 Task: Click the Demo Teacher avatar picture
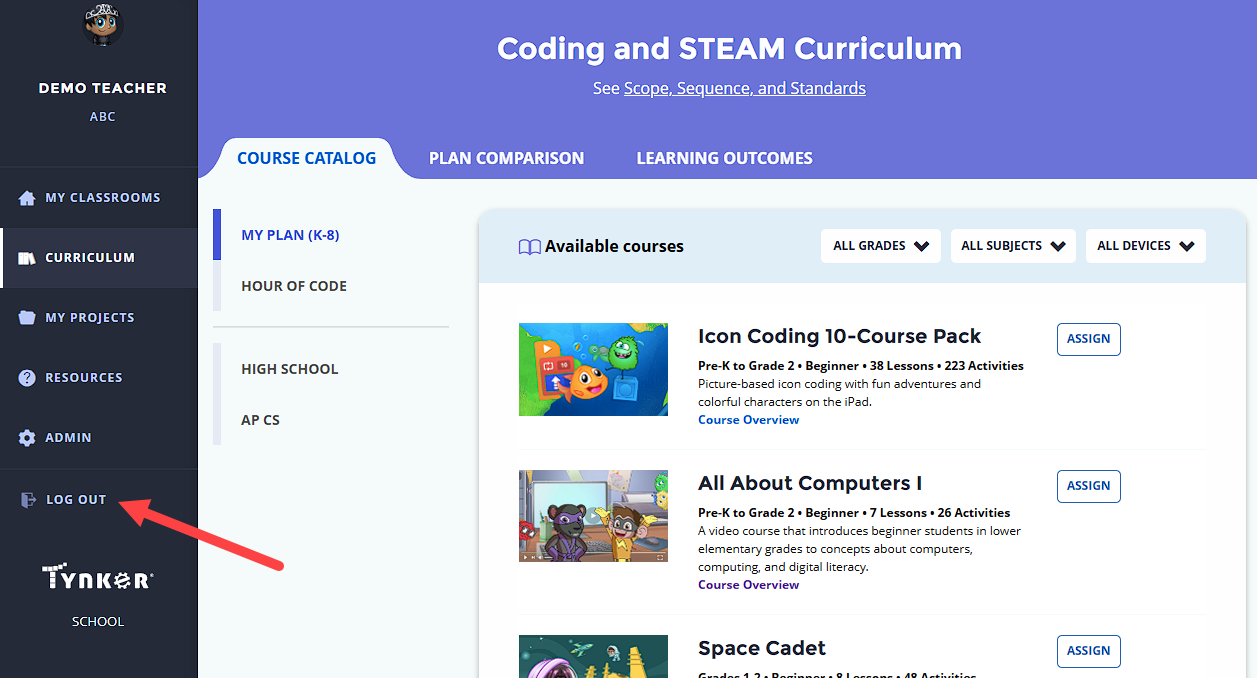point(102,25)
